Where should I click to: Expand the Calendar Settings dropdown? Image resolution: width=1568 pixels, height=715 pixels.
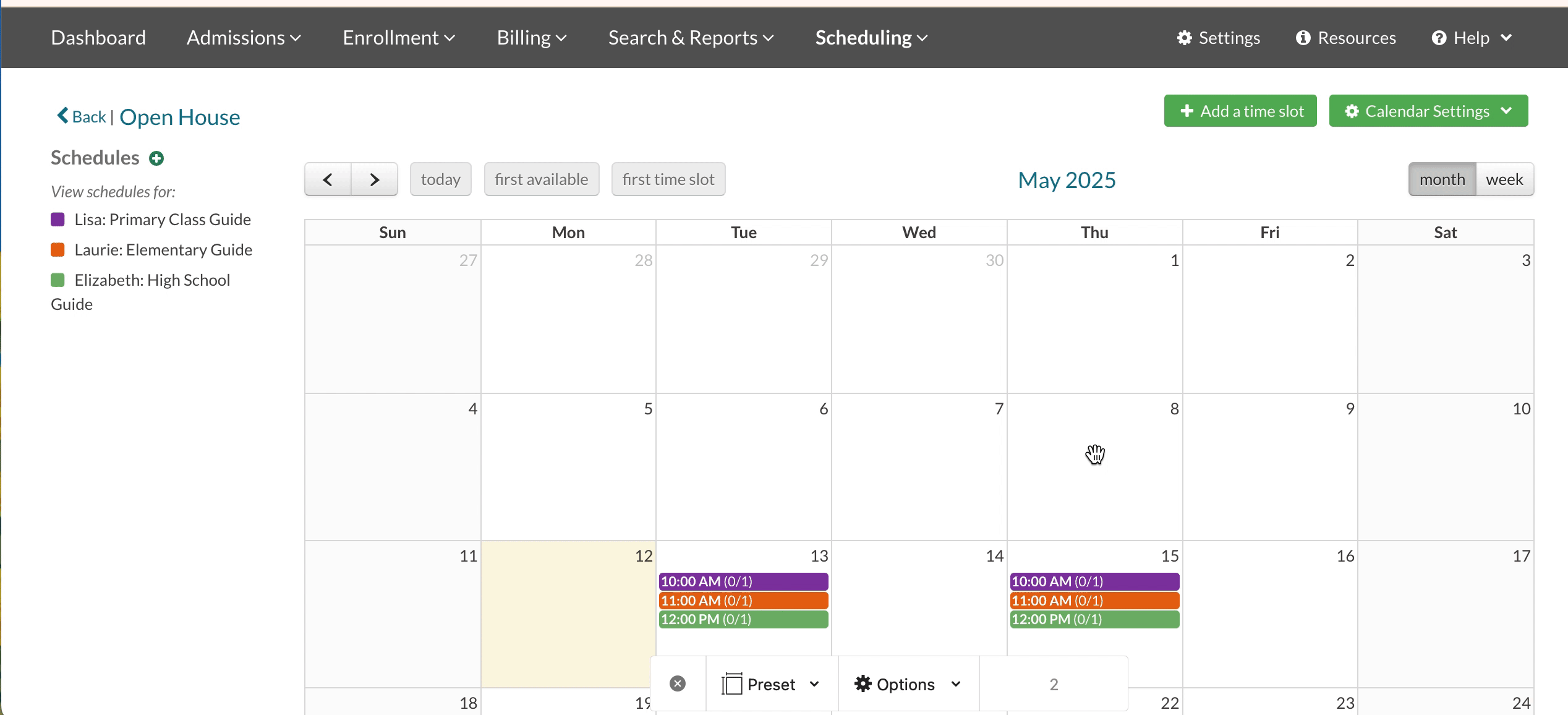point(1428,111)
